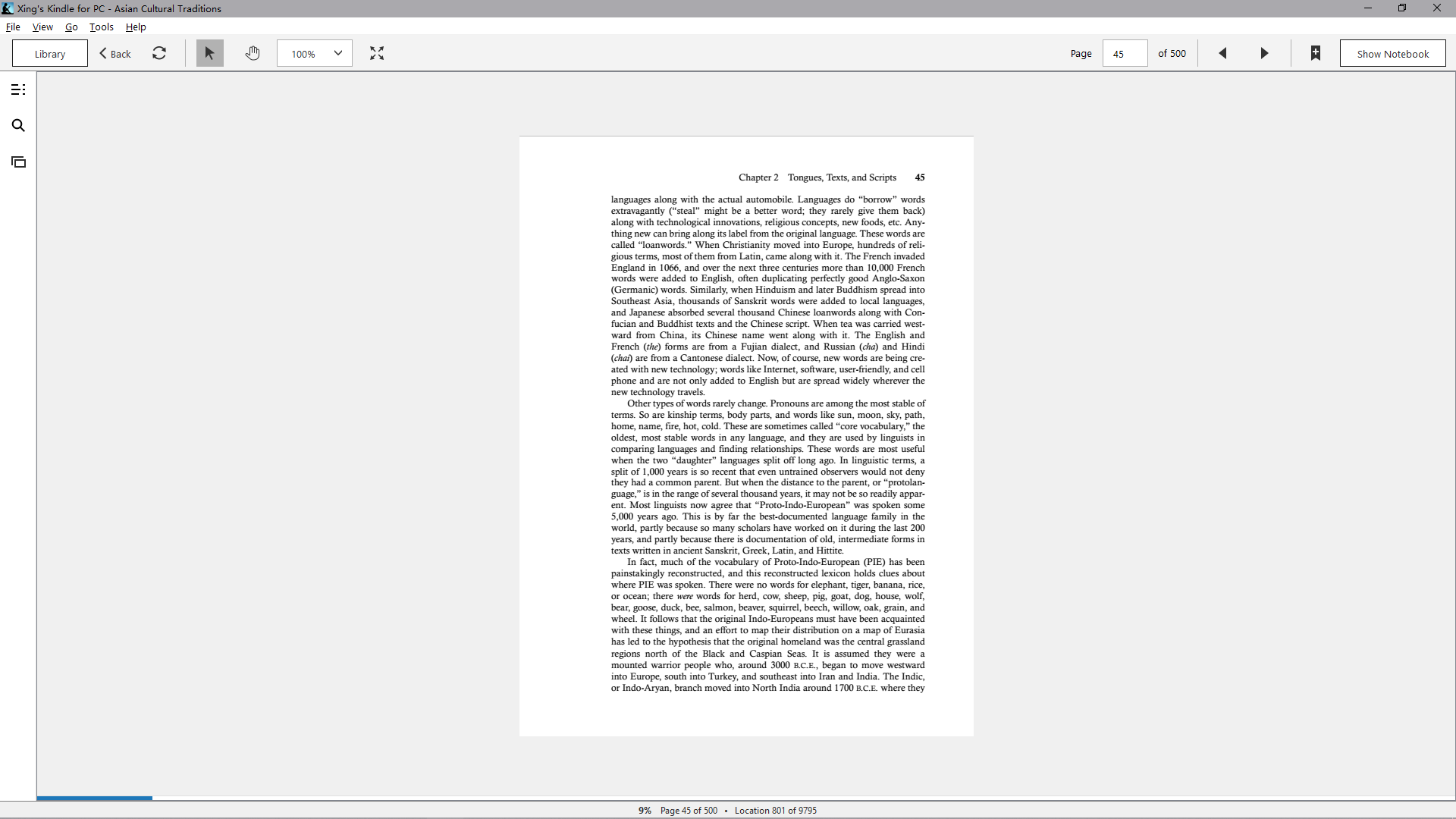Open the Go menu
Screen dimensions: 1456x819
pos(71,27)
